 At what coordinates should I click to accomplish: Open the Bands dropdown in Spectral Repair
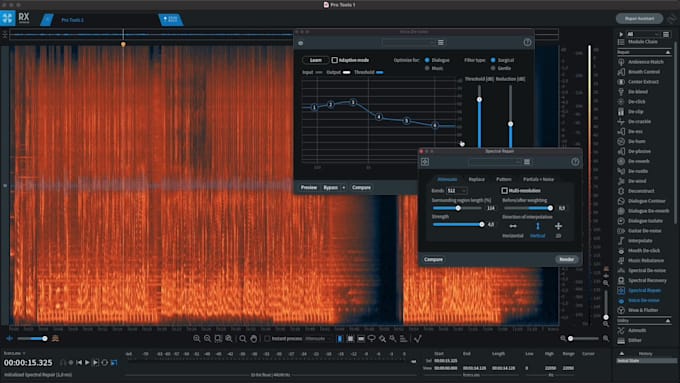coord(457,191)
